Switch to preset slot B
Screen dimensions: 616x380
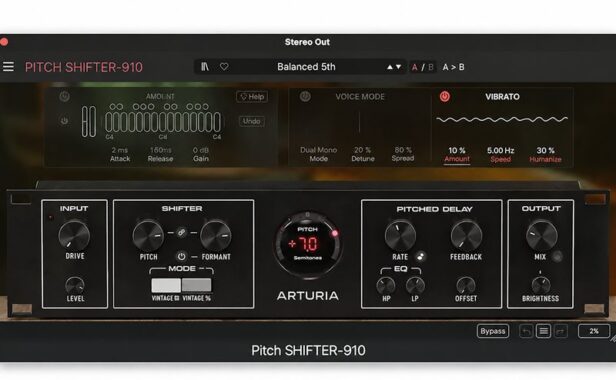tap(431, 67)
